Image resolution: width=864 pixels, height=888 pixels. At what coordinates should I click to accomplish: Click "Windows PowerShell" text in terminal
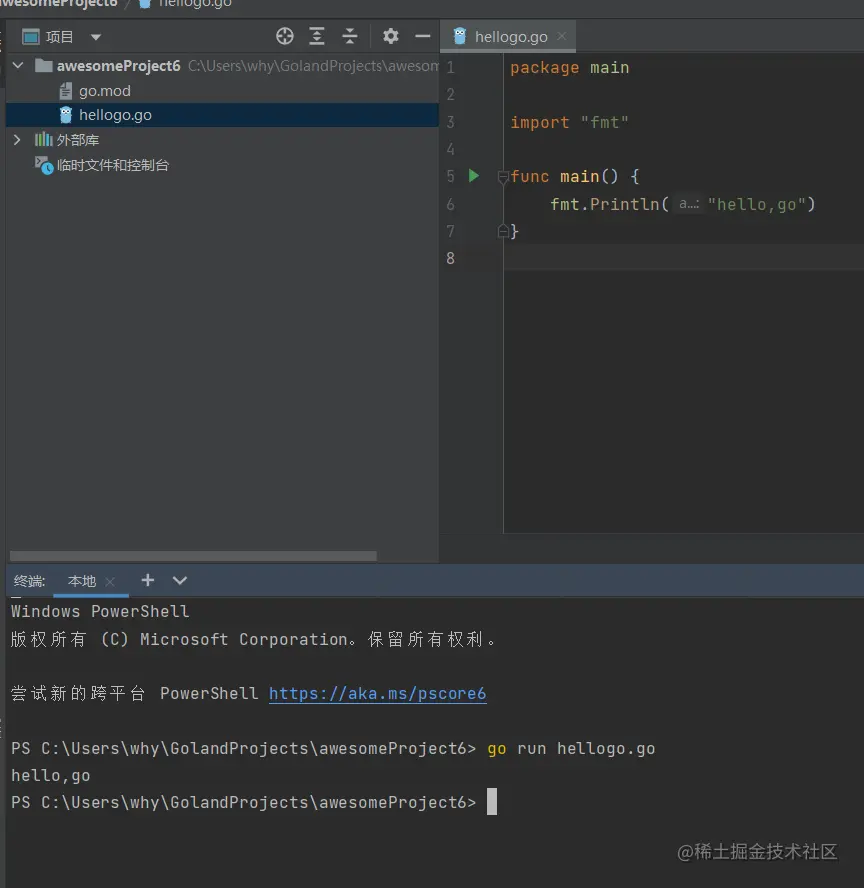[100, 611]
